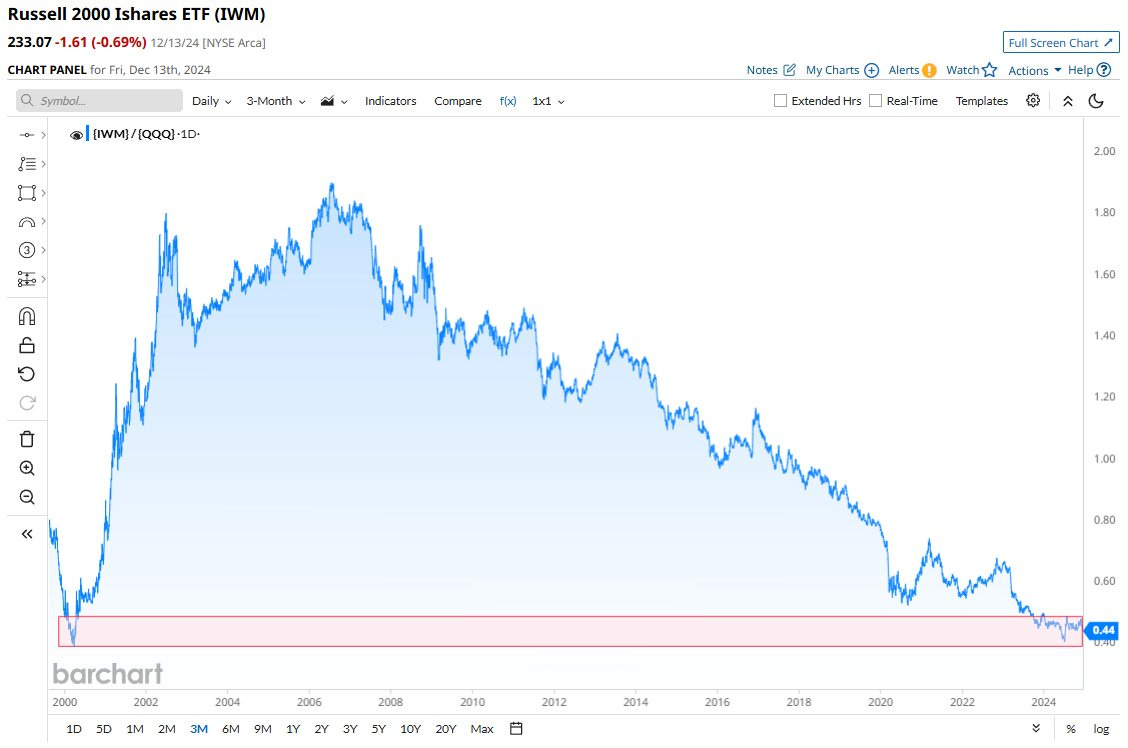Select the 1M time range
1128x748 pixels.
click(x=135, y=729)
